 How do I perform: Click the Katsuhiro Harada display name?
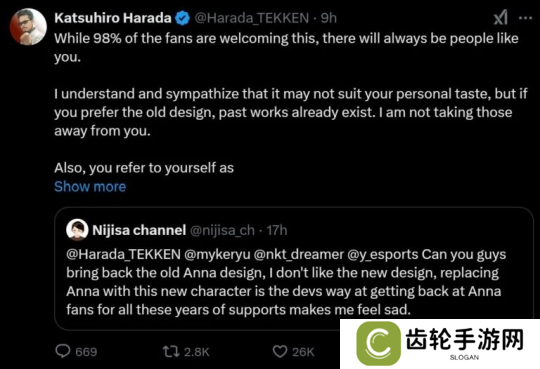[x=113, y=18]
